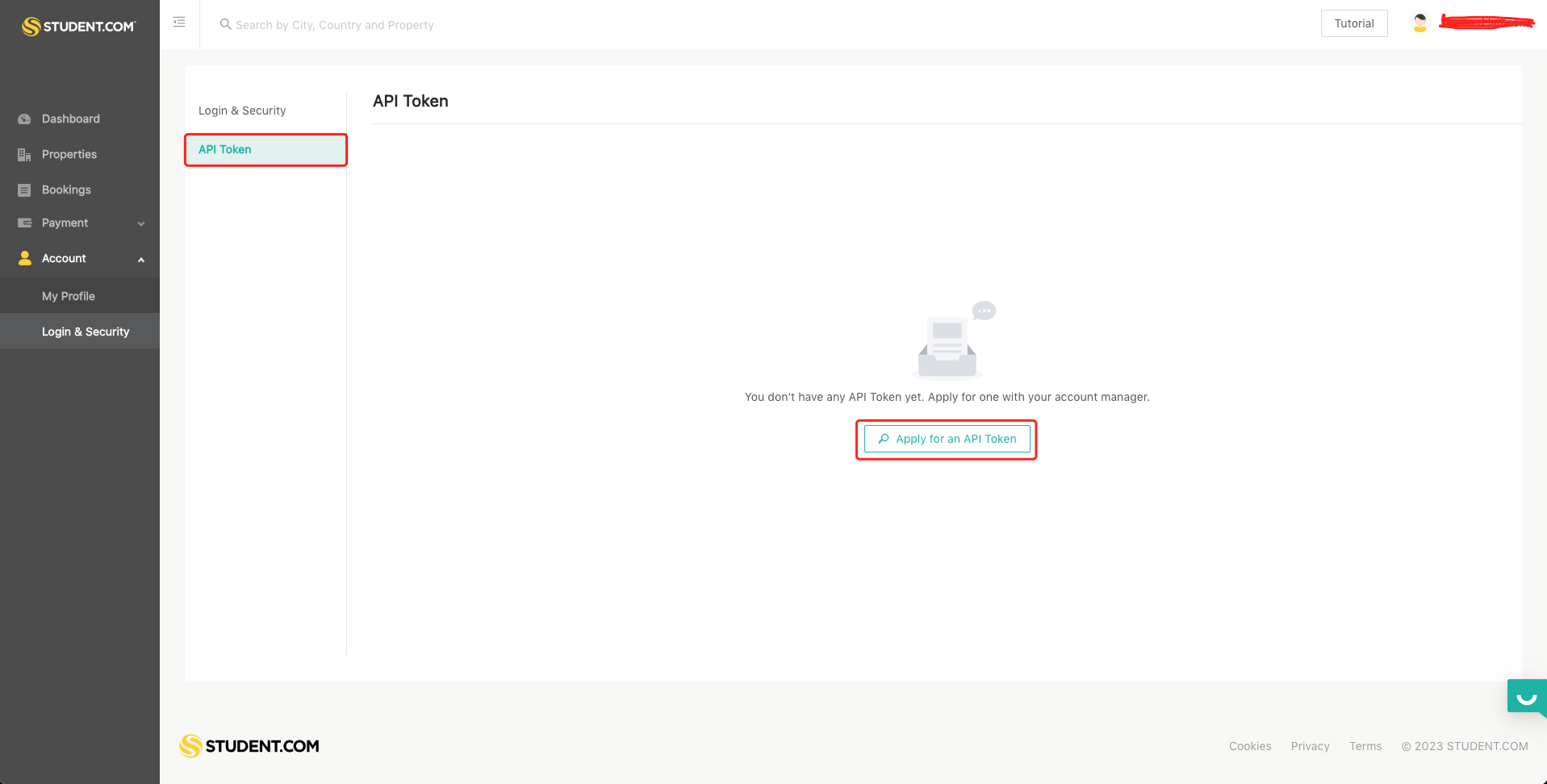Collapse the sidebar with the hamburger icon

(179, 23)
